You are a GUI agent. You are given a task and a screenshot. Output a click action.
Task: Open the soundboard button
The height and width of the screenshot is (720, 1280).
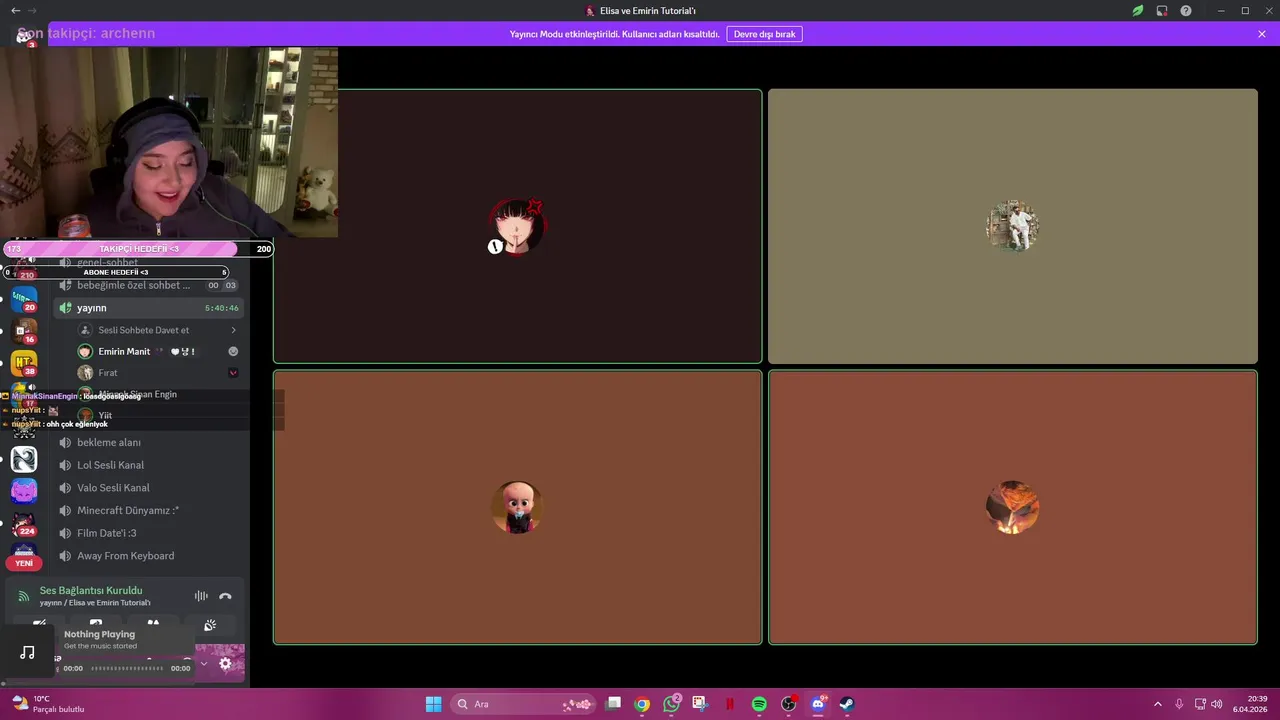(x=210, y=625)
